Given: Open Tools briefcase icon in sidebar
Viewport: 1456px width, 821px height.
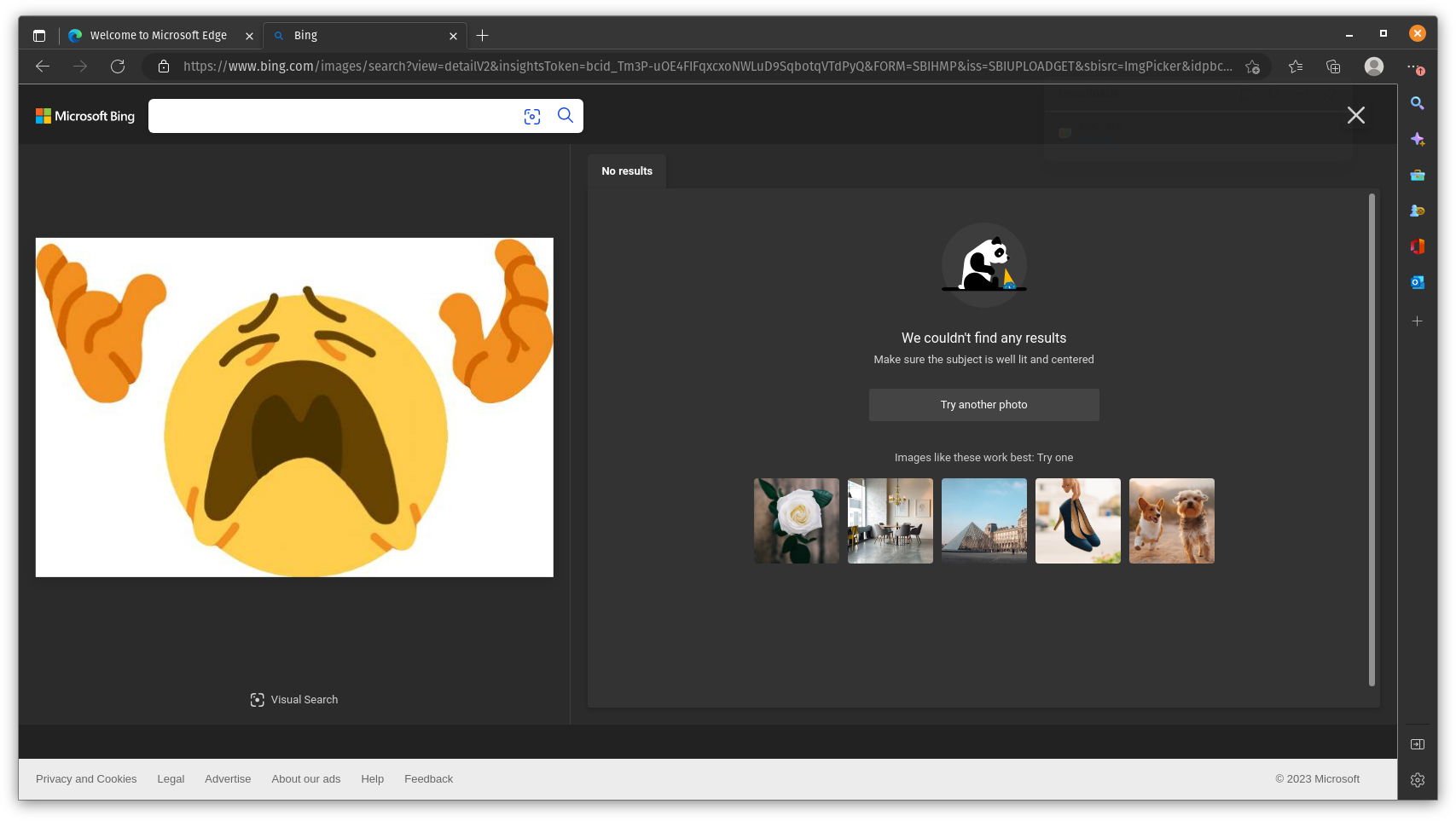Looking at the screenshot, I should (1418, 175).
